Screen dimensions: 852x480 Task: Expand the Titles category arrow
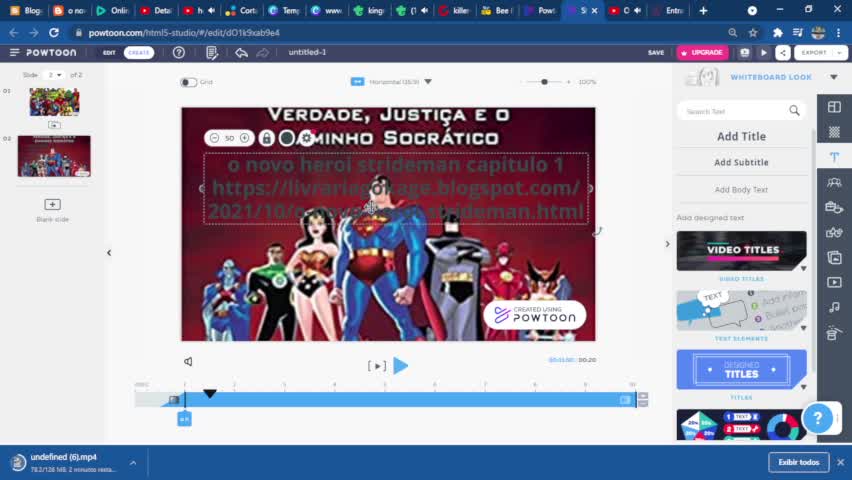pyautogui.click(x=803, y=387)
